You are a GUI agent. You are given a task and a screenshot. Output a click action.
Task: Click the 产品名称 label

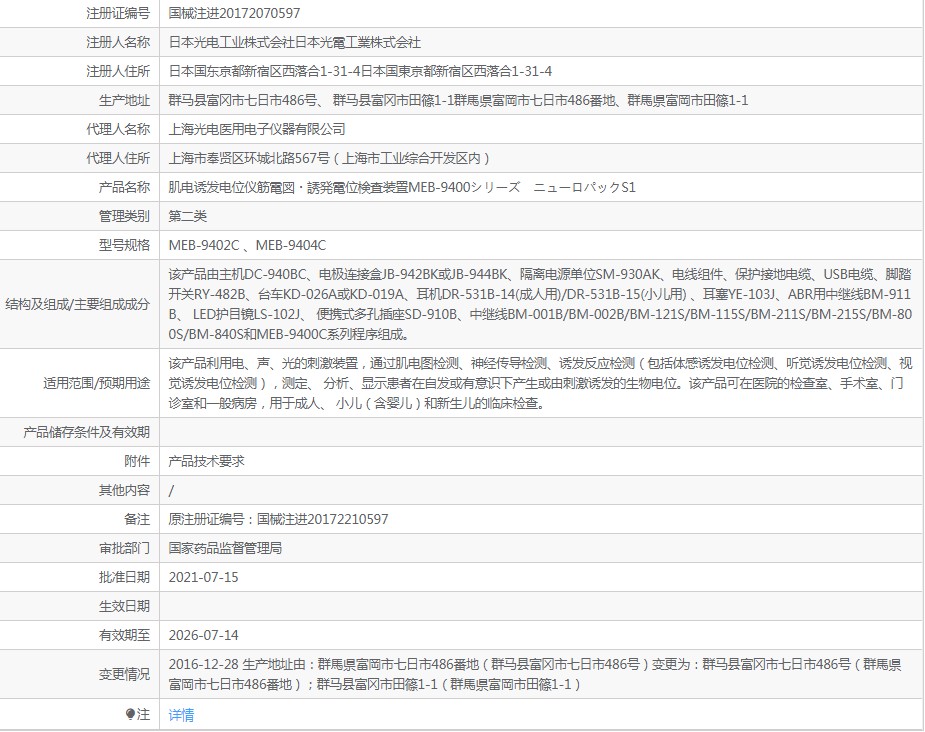124,187
